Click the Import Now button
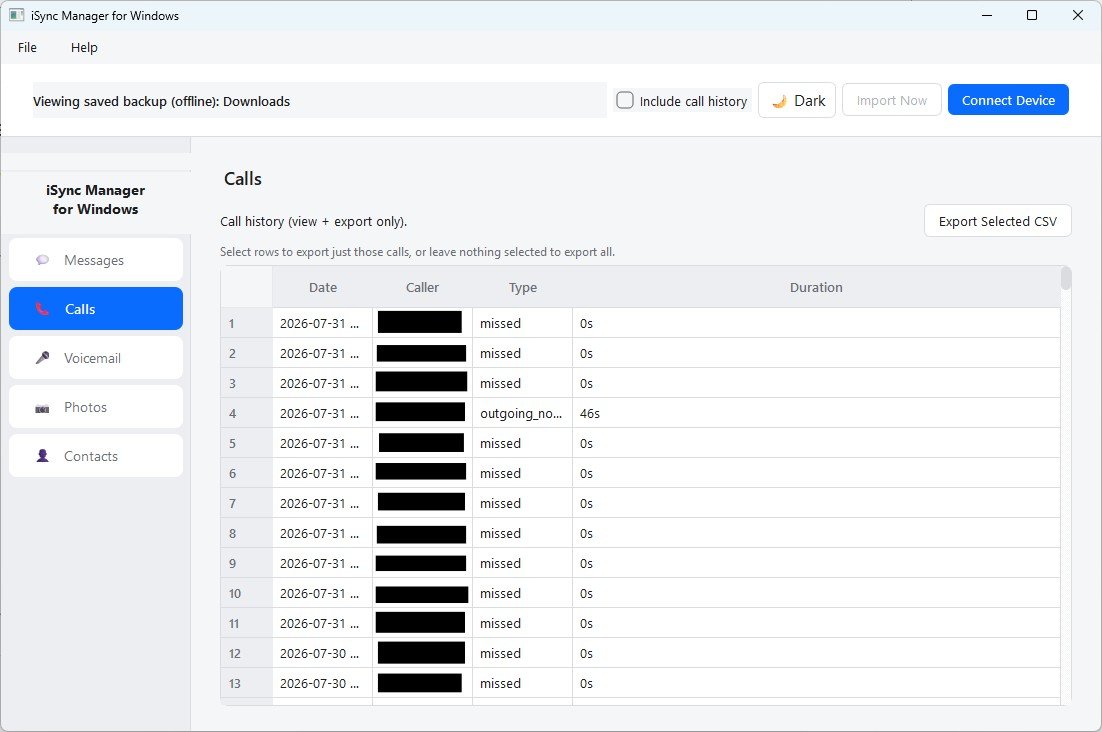Viewport: 1102px width, 732px height. pos(891,100)
